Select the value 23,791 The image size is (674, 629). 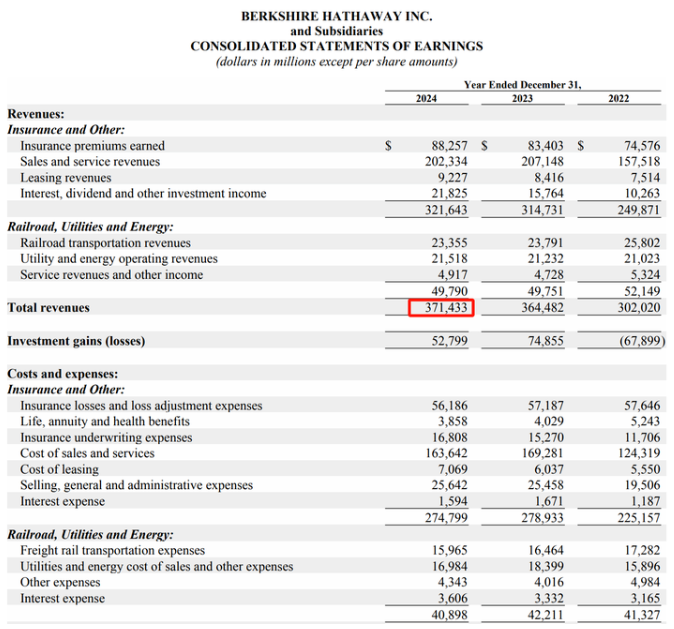tap(546, 243)
